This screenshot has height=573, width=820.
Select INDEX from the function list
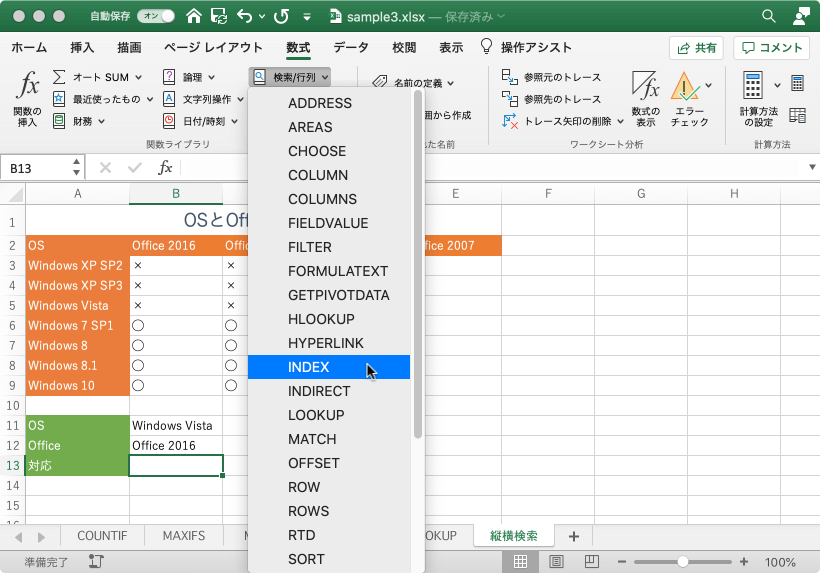(329, 367)
